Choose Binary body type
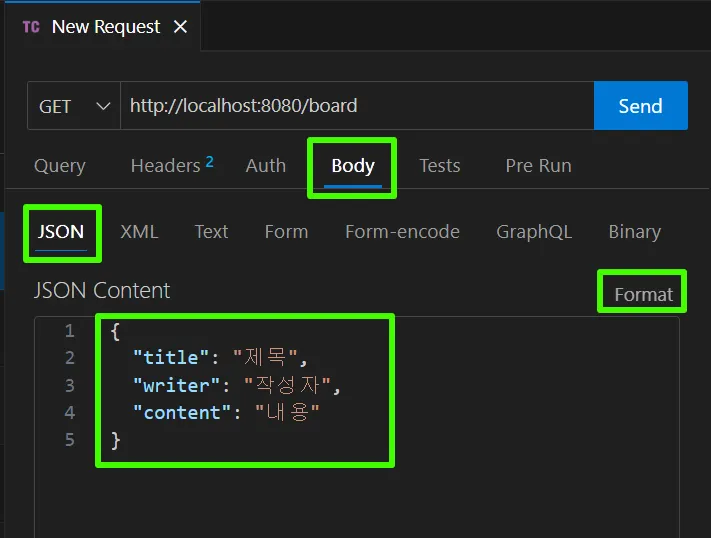This screenshot has height=538, width=711. (x=634, y=232)
